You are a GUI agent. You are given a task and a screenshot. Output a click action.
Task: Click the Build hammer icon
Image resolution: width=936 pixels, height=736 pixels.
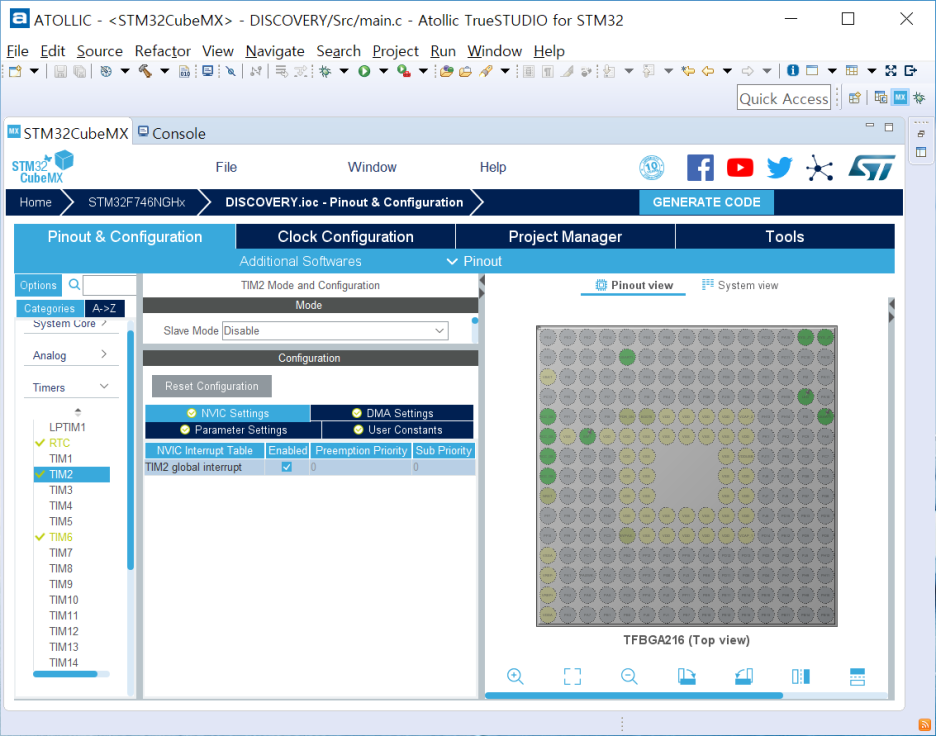point(145,71)
